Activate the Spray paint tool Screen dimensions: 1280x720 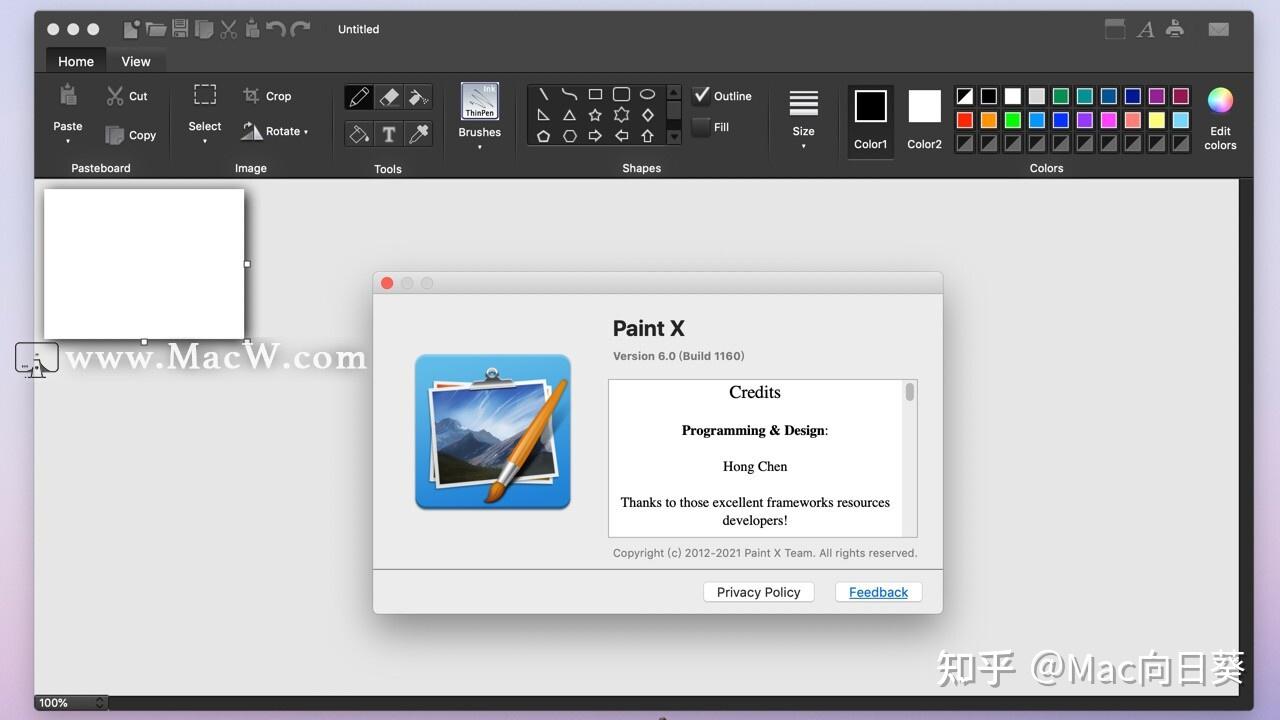click(418, 97)
